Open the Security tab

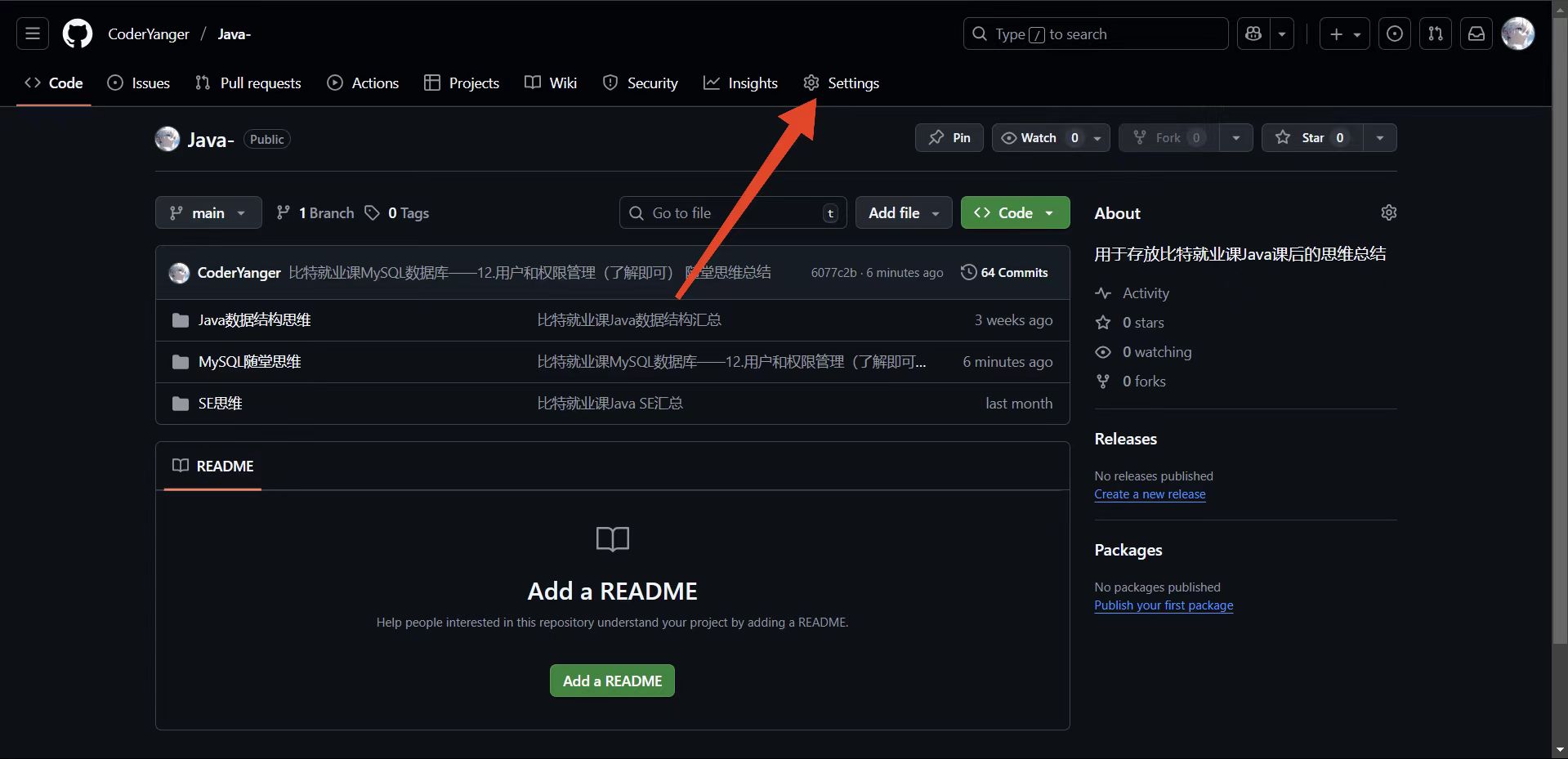pos(641,83)
